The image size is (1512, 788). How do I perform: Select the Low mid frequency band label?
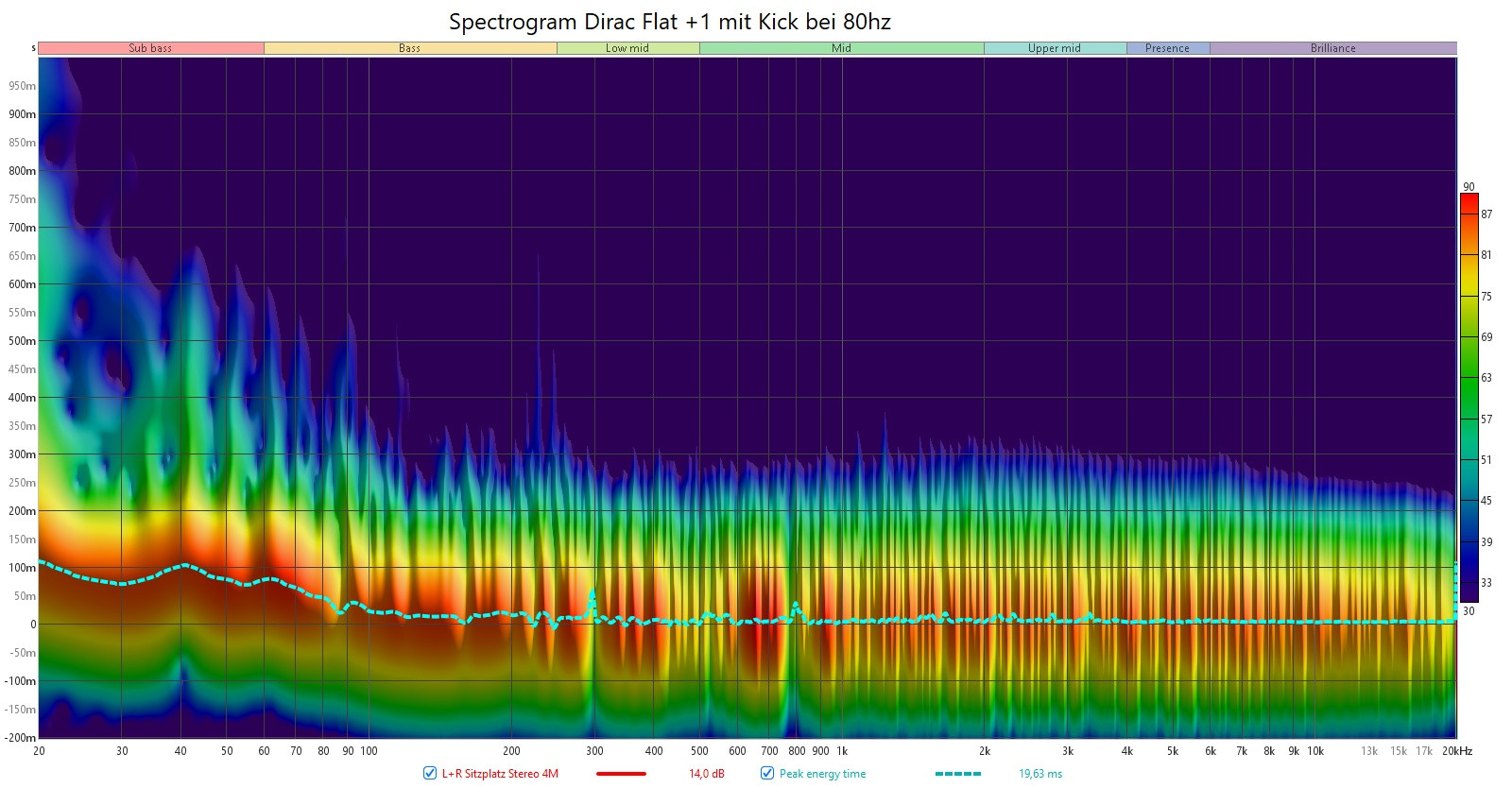[627, 48]
